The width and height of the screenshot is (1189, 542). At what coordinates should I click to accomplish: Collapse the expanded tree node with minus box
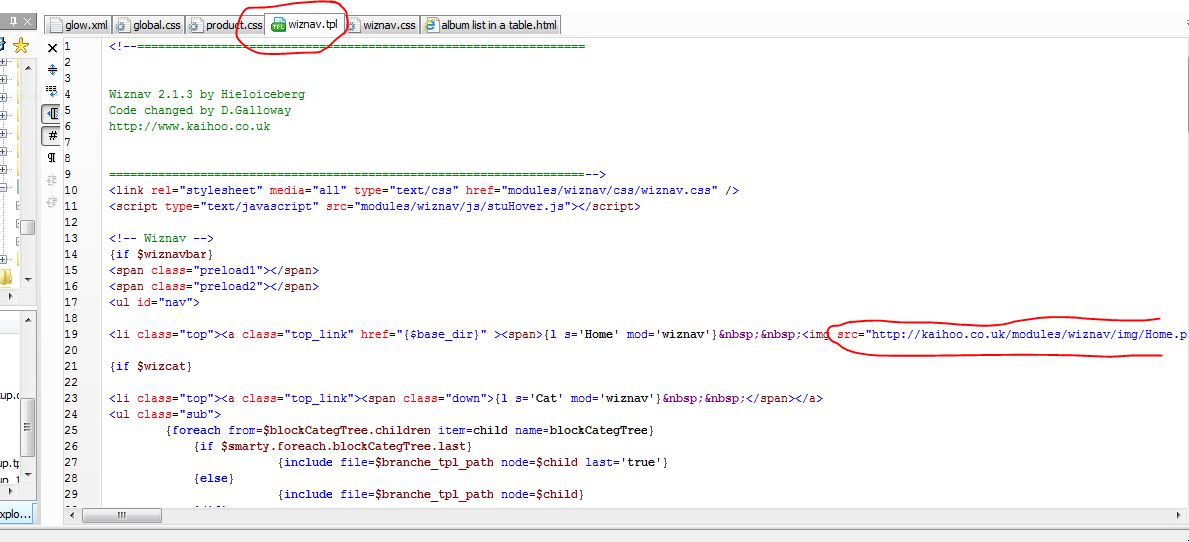(3, 187)
